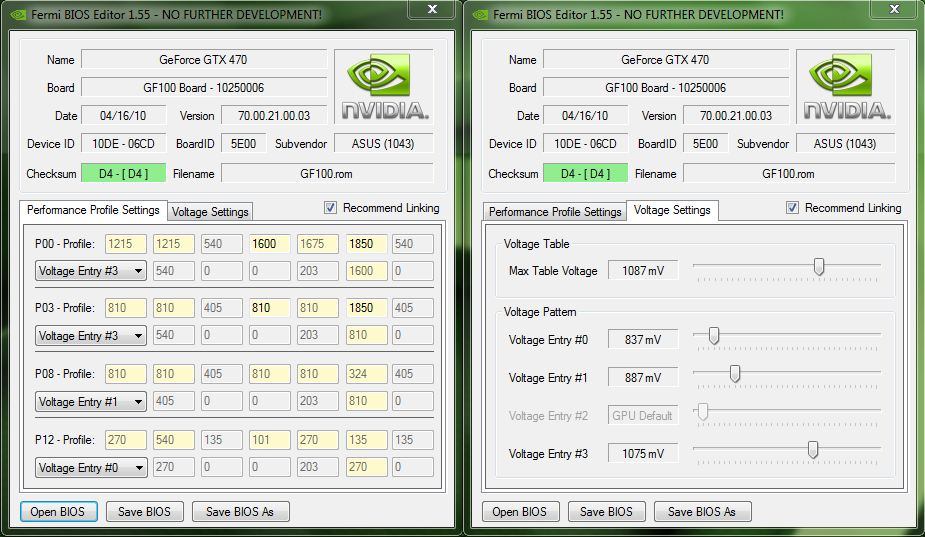The height and width of the screenshot is (537, 925).
Task: Open P00 profile Voltage Entry #3 dropdown
Action: coord(91,271)
